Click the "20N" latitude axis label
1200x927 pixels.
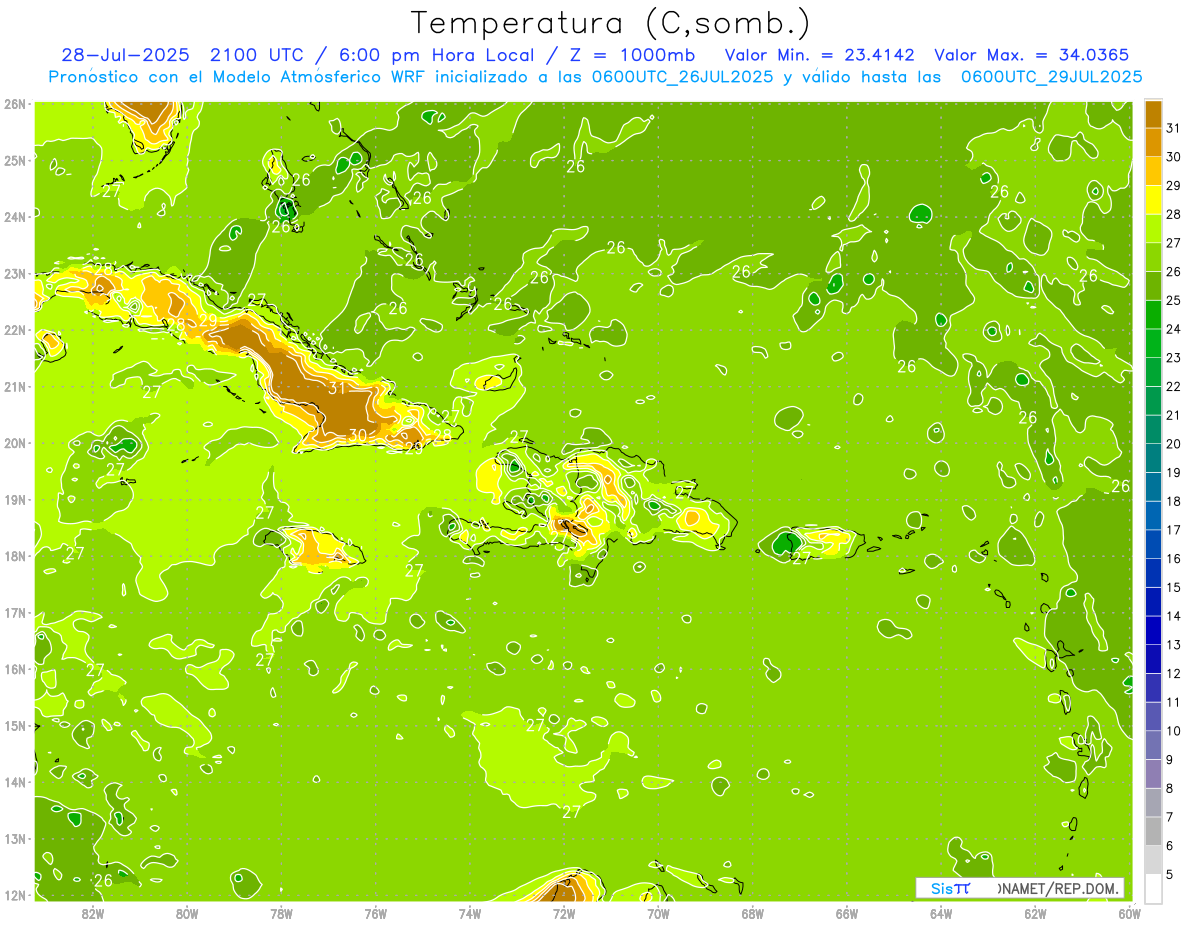point(14,443)
